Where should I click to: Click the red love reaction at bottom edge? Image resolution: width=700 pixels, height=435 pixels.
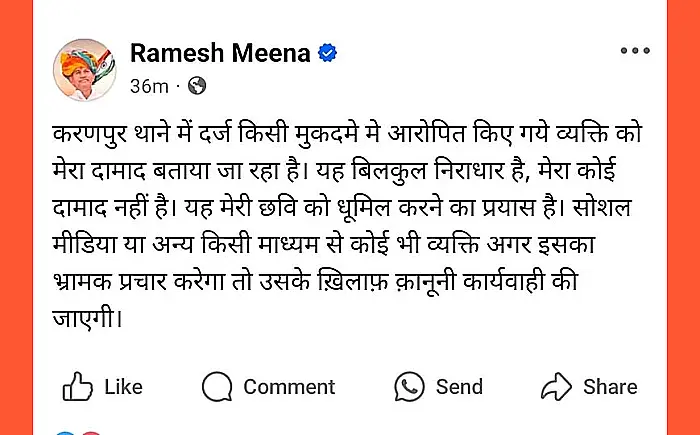tap(91, 432)
